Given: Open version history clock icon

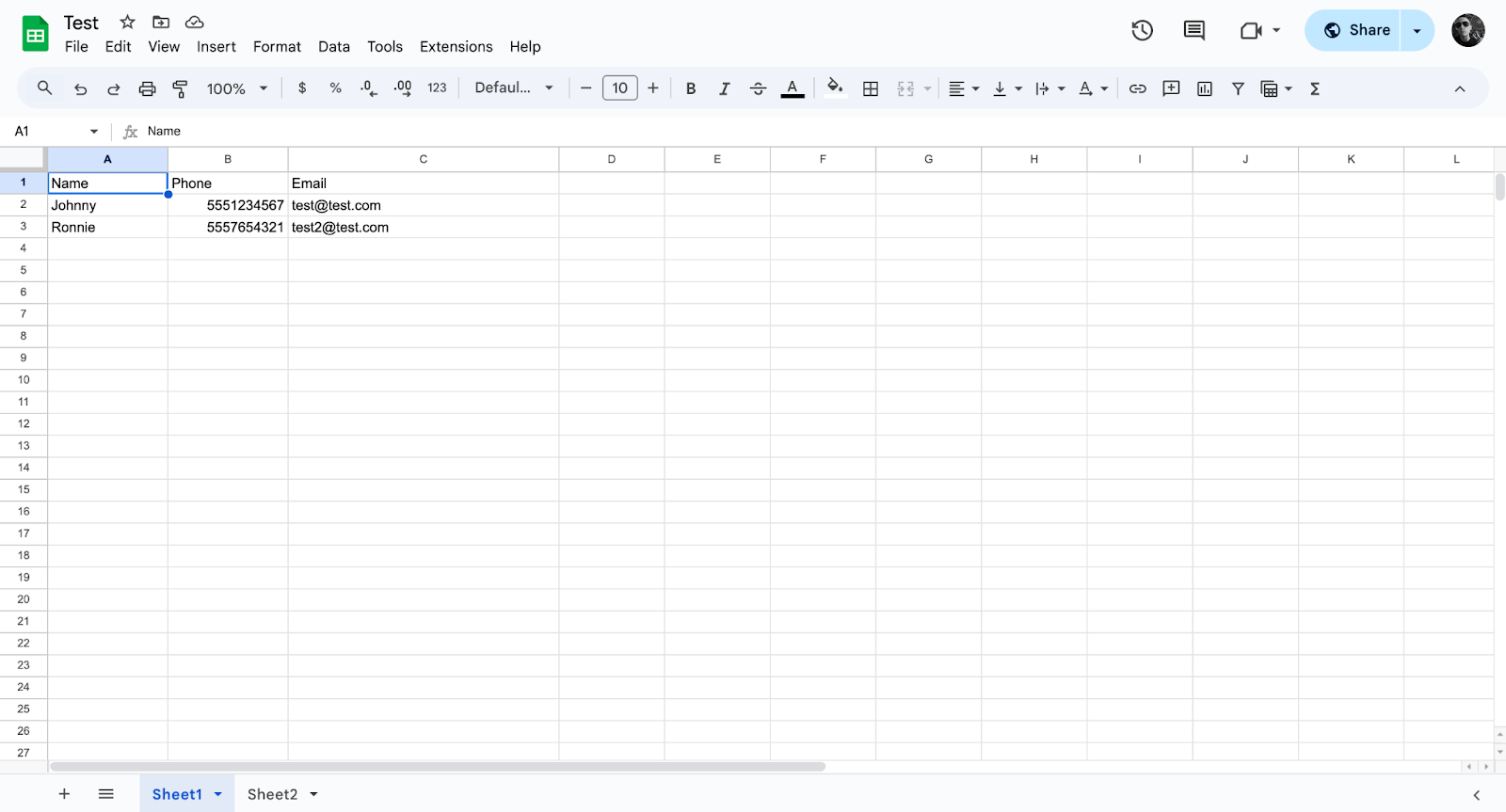Looking at the screenshot, I should click(1142, 30).
